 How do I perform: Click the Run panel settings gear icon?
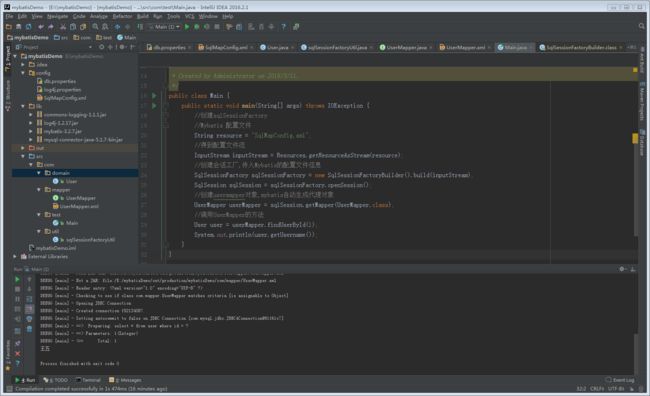pos(622,269)
